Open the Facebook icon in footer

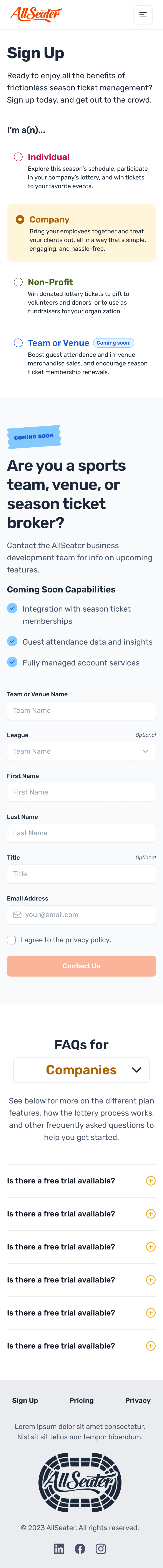click(x=80, y=1548)
